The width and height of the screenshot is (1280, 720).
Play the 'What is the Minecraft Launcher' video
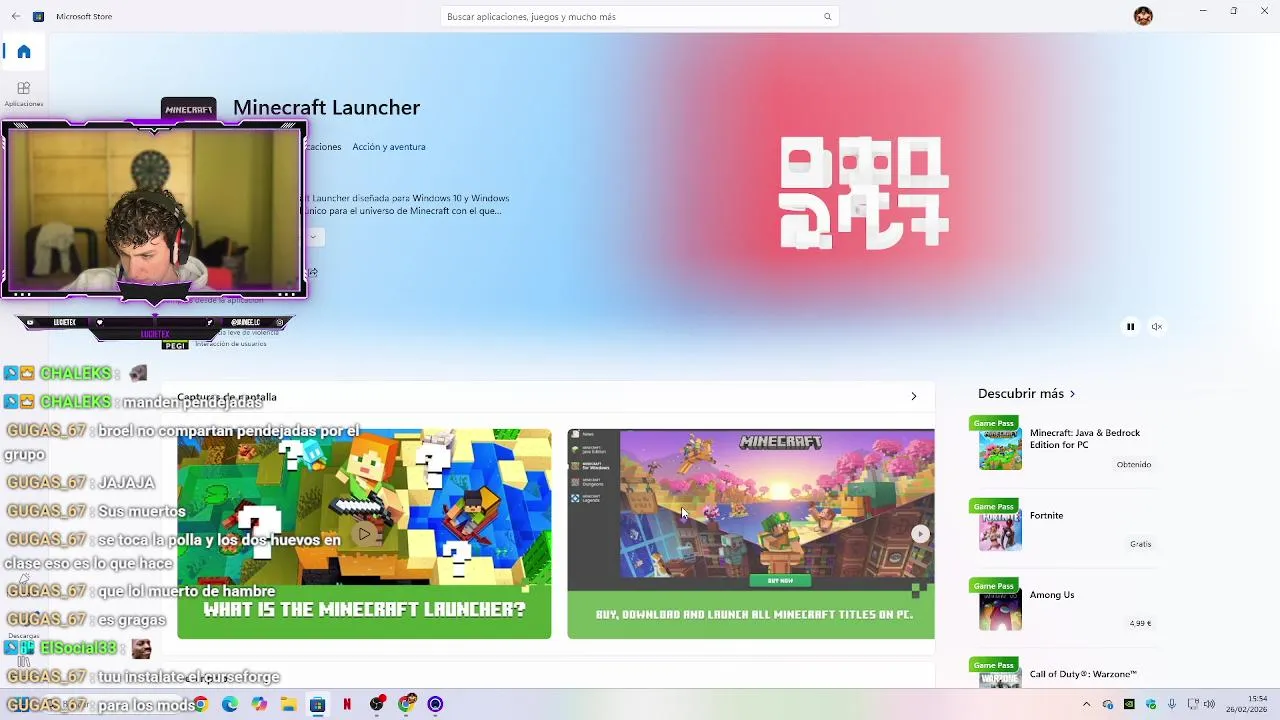[364, 534]
